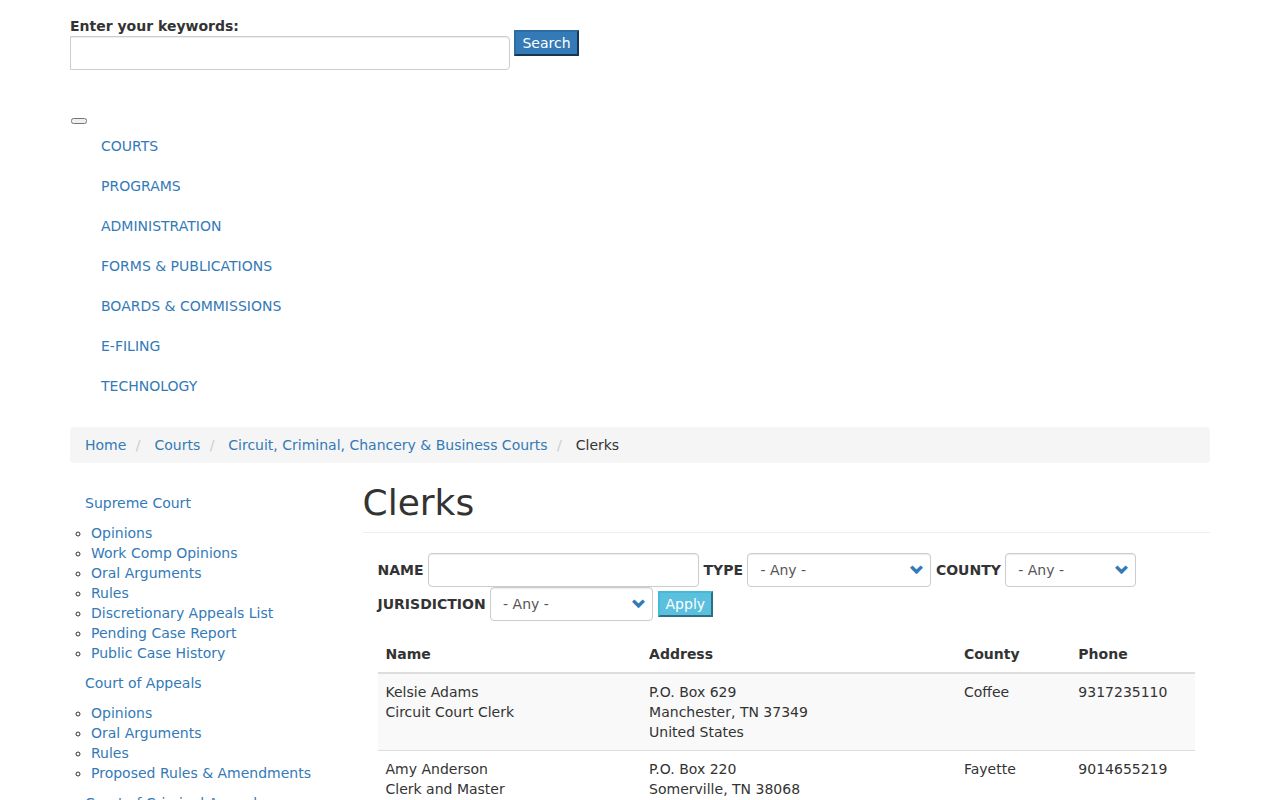The width and height of the screenshot is (1280, 800).
Task: Open Public Case History link
Action: (x=158, y=653)
